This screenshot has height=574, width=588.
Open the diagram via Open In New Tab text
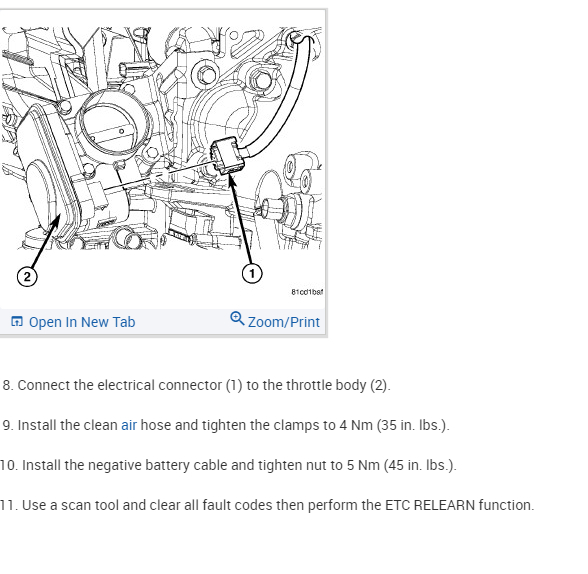82,322
